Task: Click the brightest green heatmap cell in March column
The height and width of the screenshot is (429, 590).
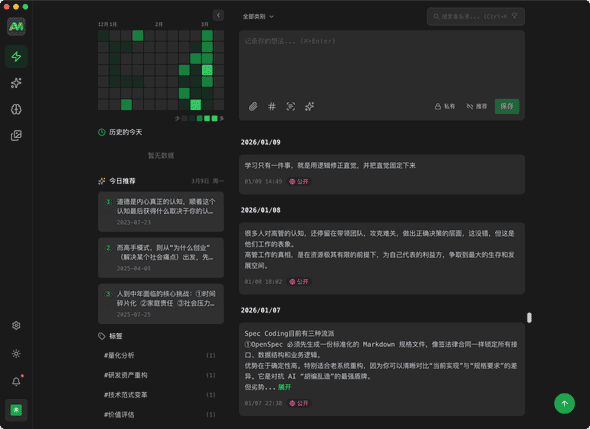Action: click(x=207, y=70)
